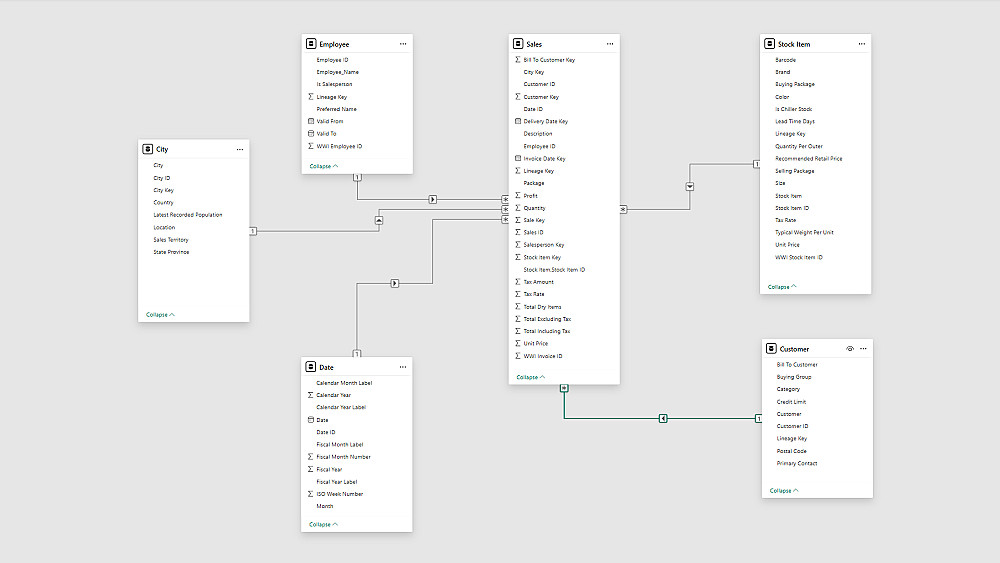Click the Stock Item table header icon
This screenshot has height=563, width=1000.
tap(770, 44)
